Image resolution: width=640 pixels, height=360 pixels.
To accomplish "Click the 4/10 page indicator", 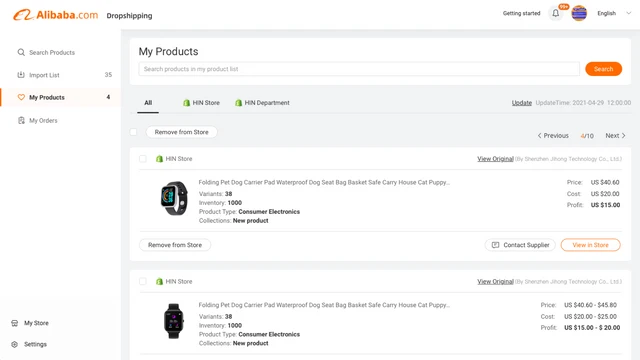I will (587, 136).
